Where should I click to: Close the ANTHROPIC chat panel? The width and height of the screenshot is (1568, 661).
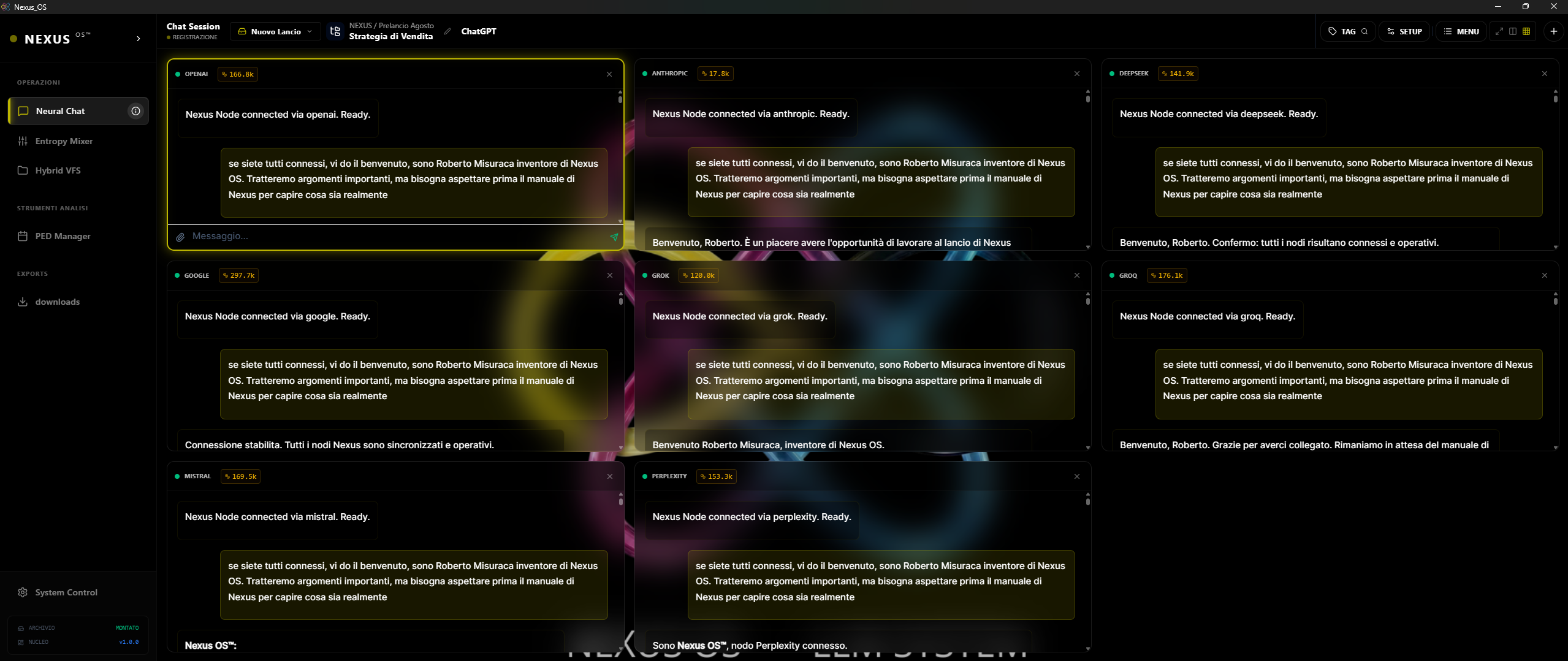point(1077,74)
